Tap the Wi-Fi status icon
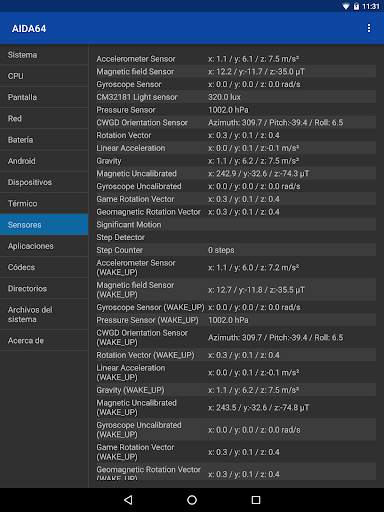384x512 pixels. (346, 7)
